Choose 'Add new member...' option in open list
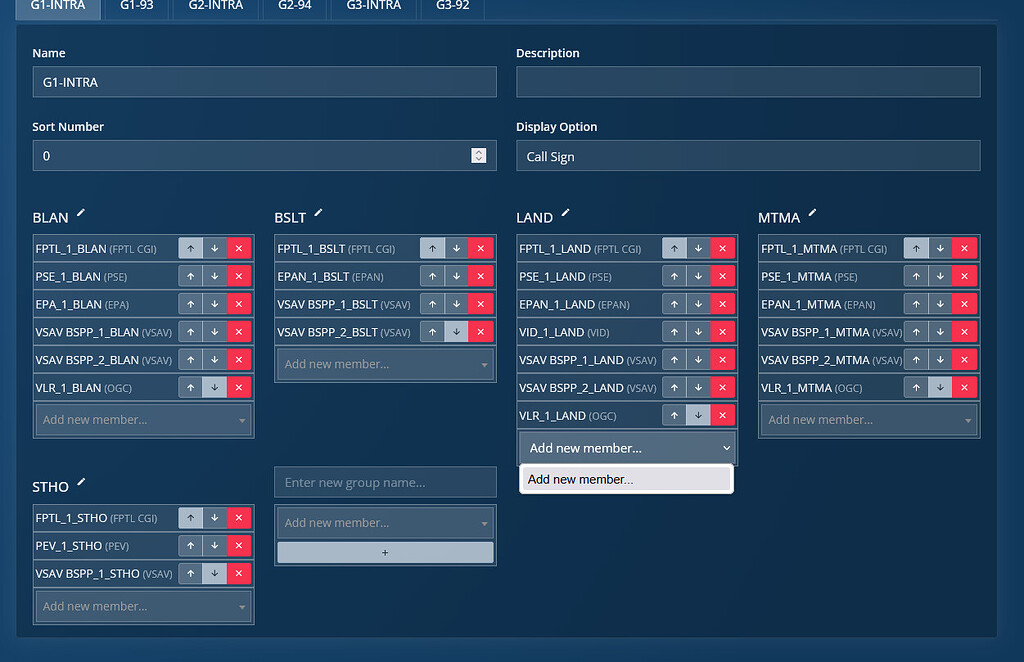The width and height of the screenshot is (1024, 662). click(626, 479)
